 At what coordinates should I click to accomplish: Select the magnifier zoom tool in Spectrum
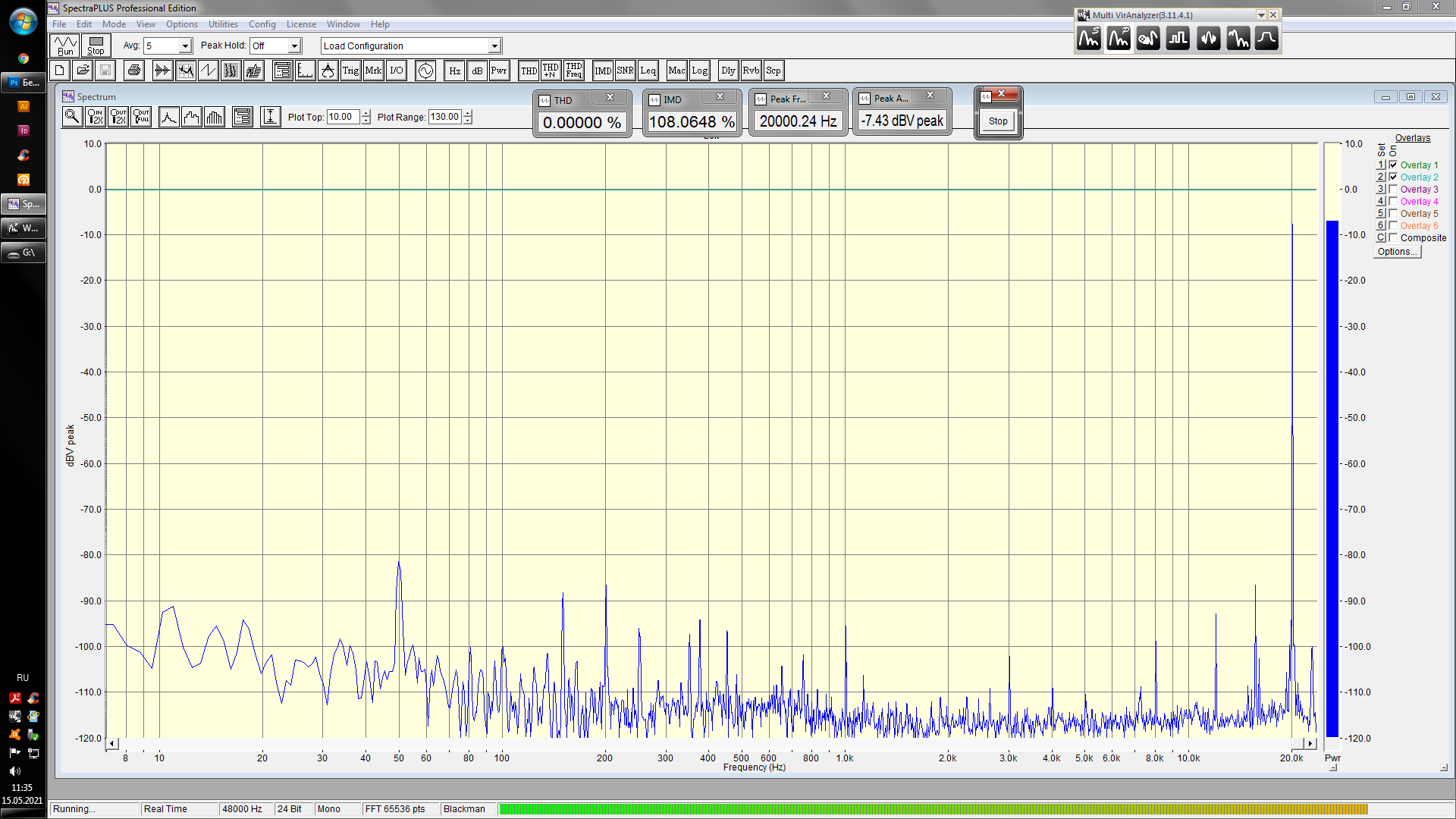click(72, 117)
